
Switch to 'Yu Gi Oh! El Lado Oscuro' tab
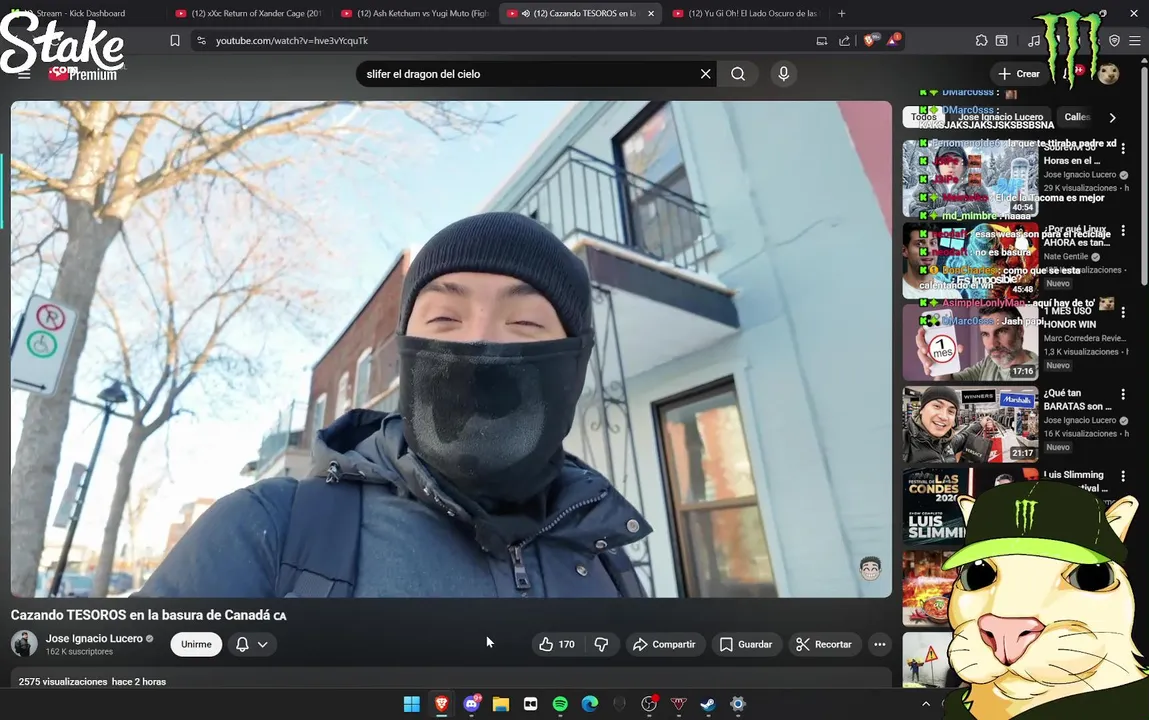[x=746, y=13]
